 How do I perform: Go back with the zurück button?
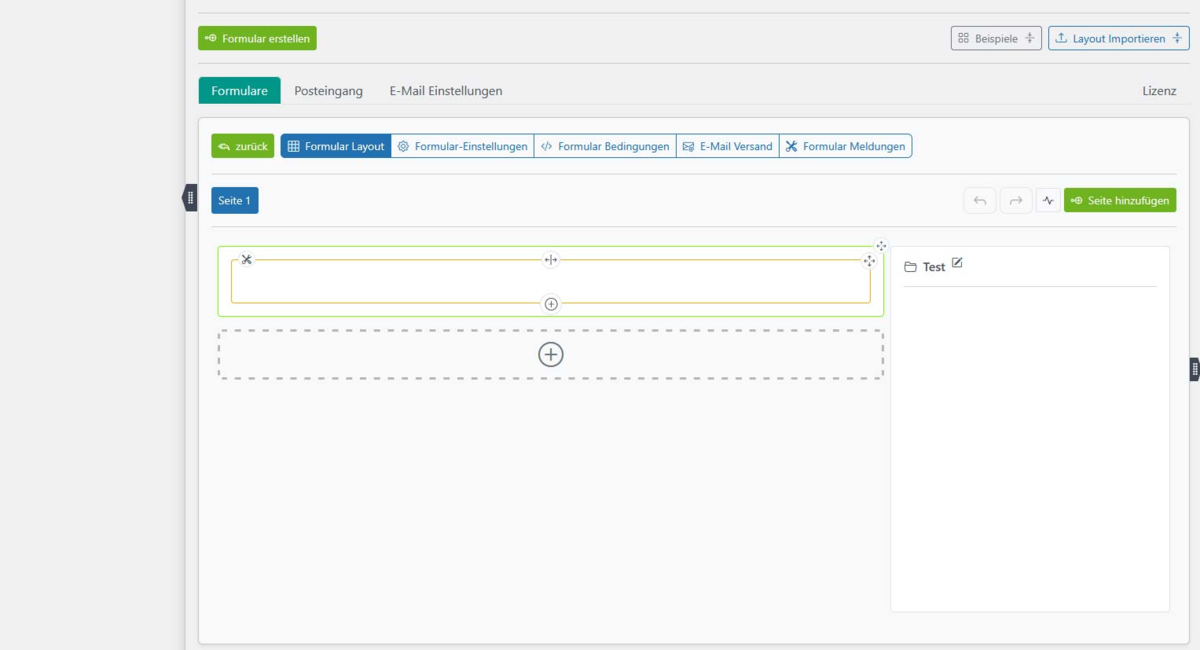(242, 146)
